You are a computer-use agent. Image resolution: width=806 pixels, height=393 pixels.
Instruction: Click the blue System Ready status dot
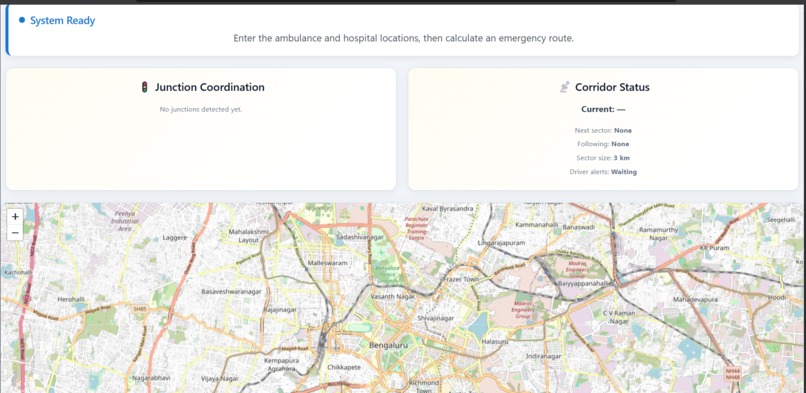pyautogui.click(x=22, y=20)
